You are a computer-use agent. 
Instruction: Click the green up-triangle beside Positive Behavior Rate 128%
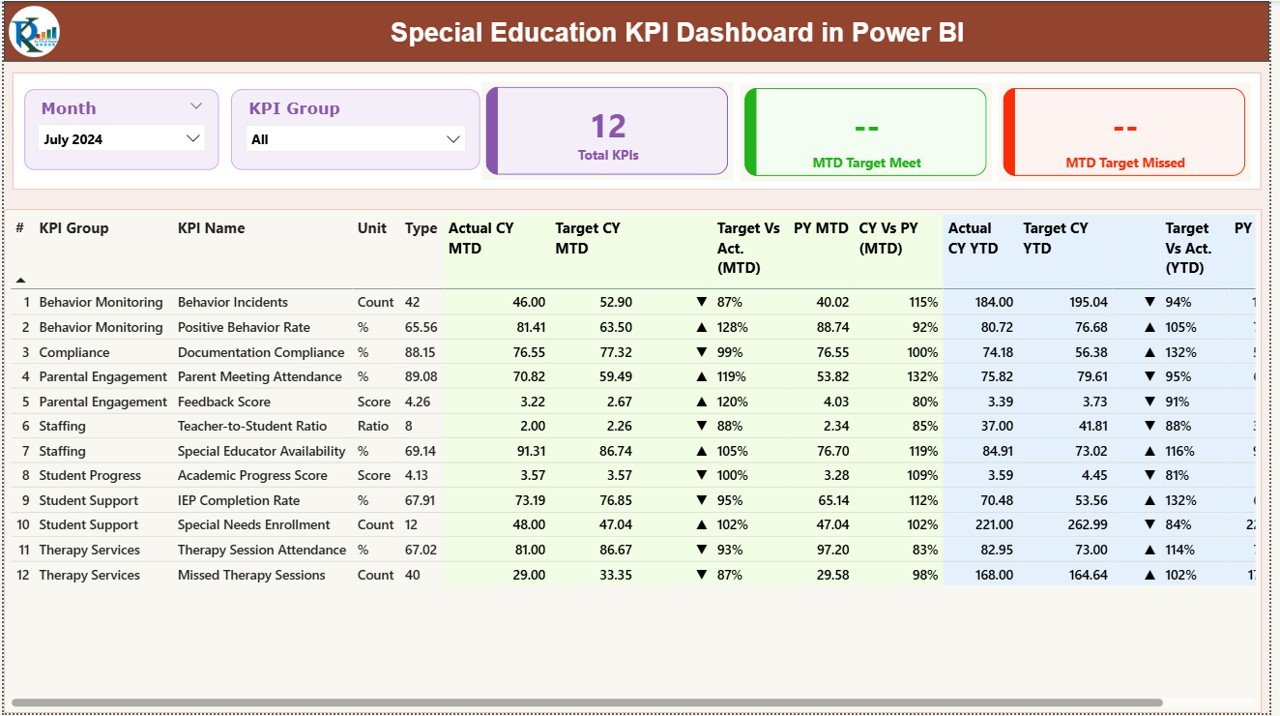point(701,326)
